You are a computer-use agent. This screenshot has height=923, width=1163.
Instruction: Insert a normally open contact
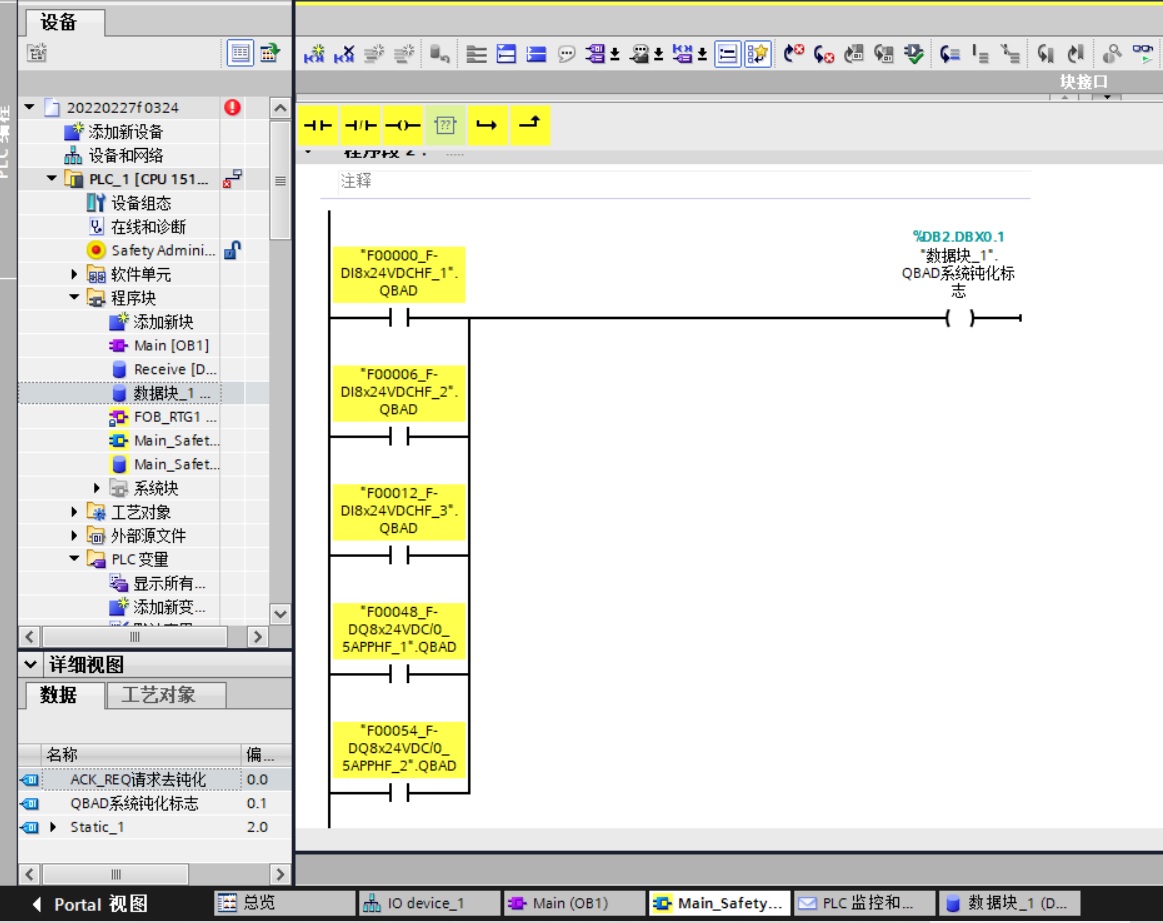(x=318, y=125)
